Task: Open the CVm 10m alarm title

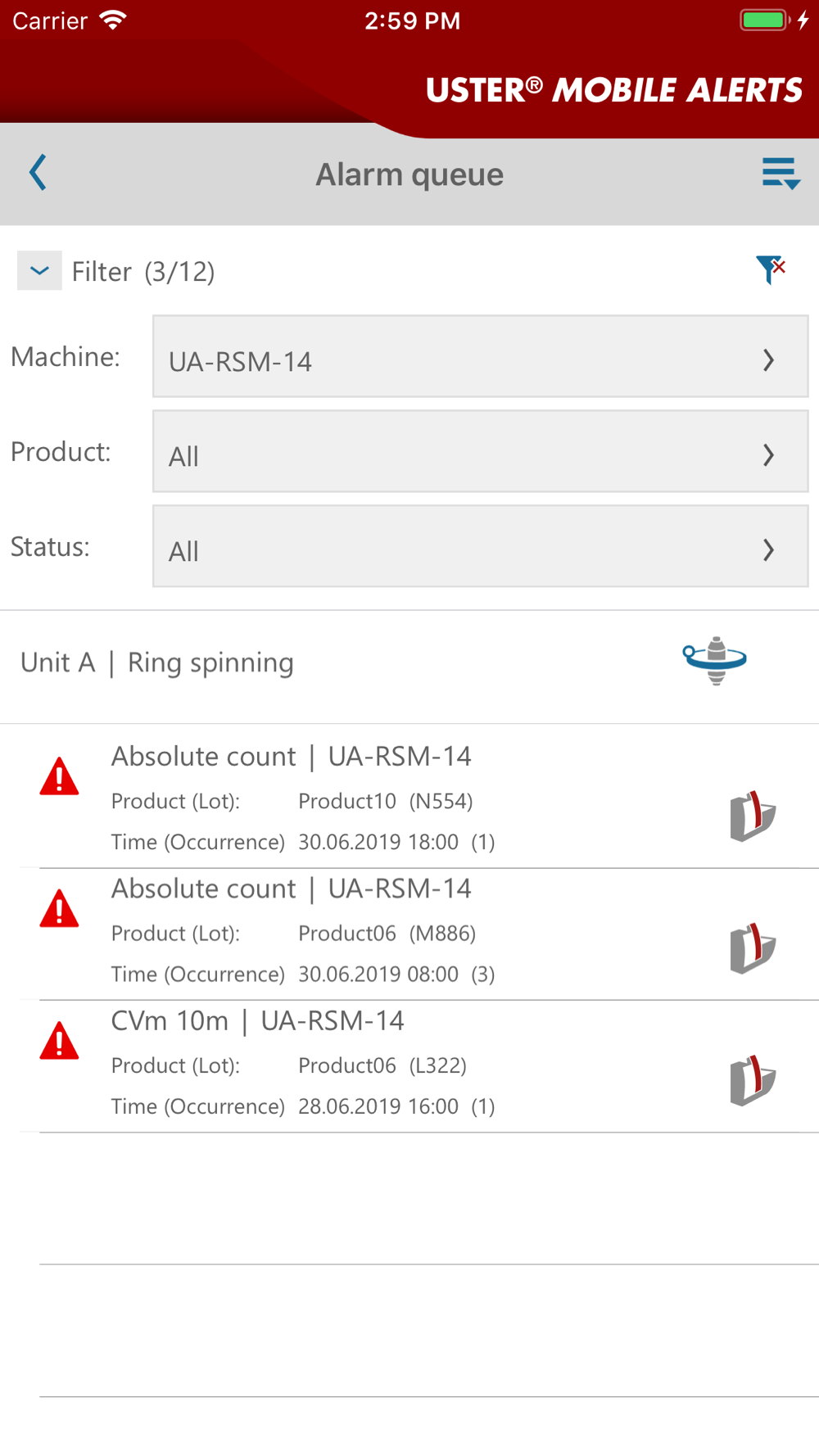Action: click(x=257, y=1021)
